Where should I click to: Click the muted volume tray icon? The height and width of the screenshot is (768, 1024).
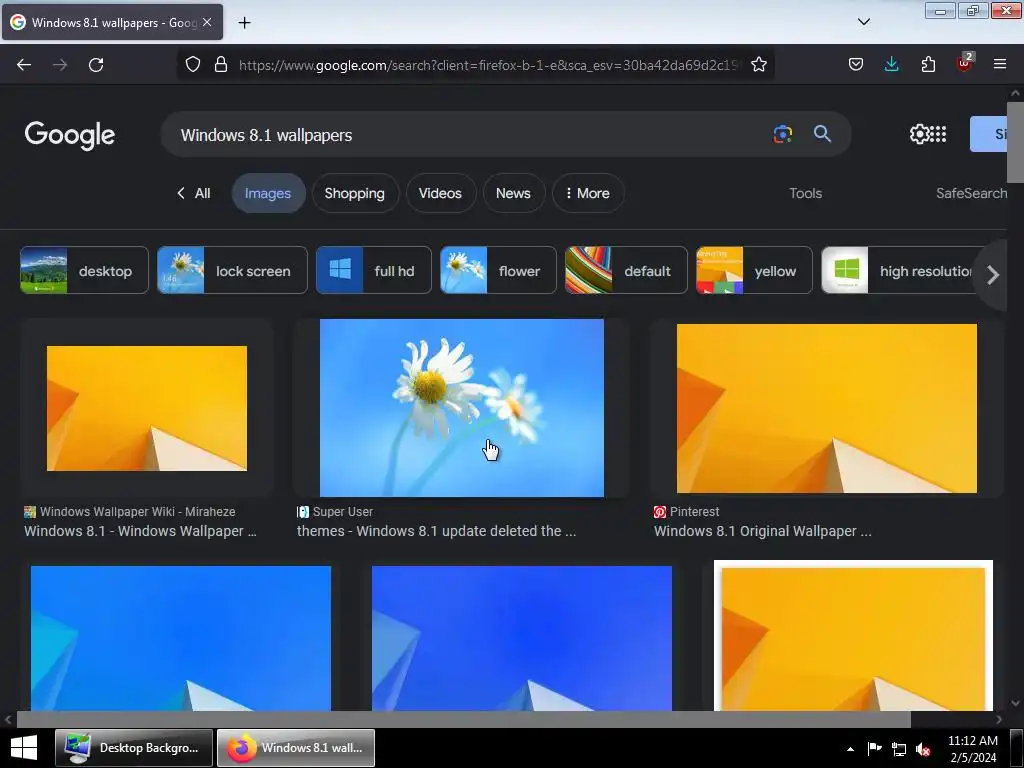(922, 749)
